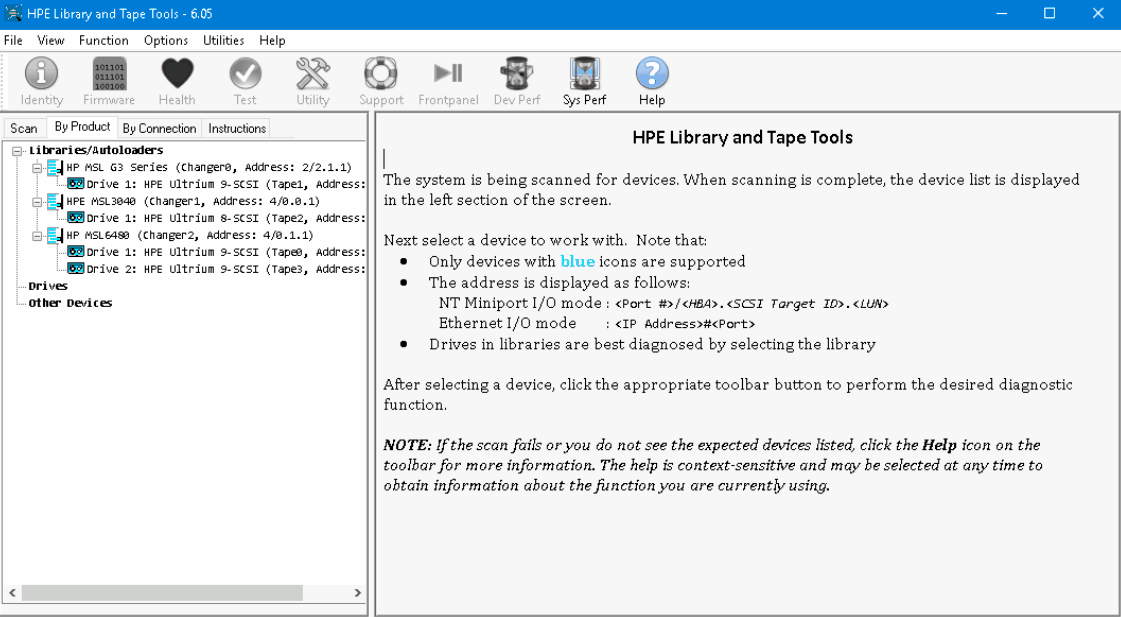Switch to the Scan tab
1121x617 pixels.
pos(24,128)
